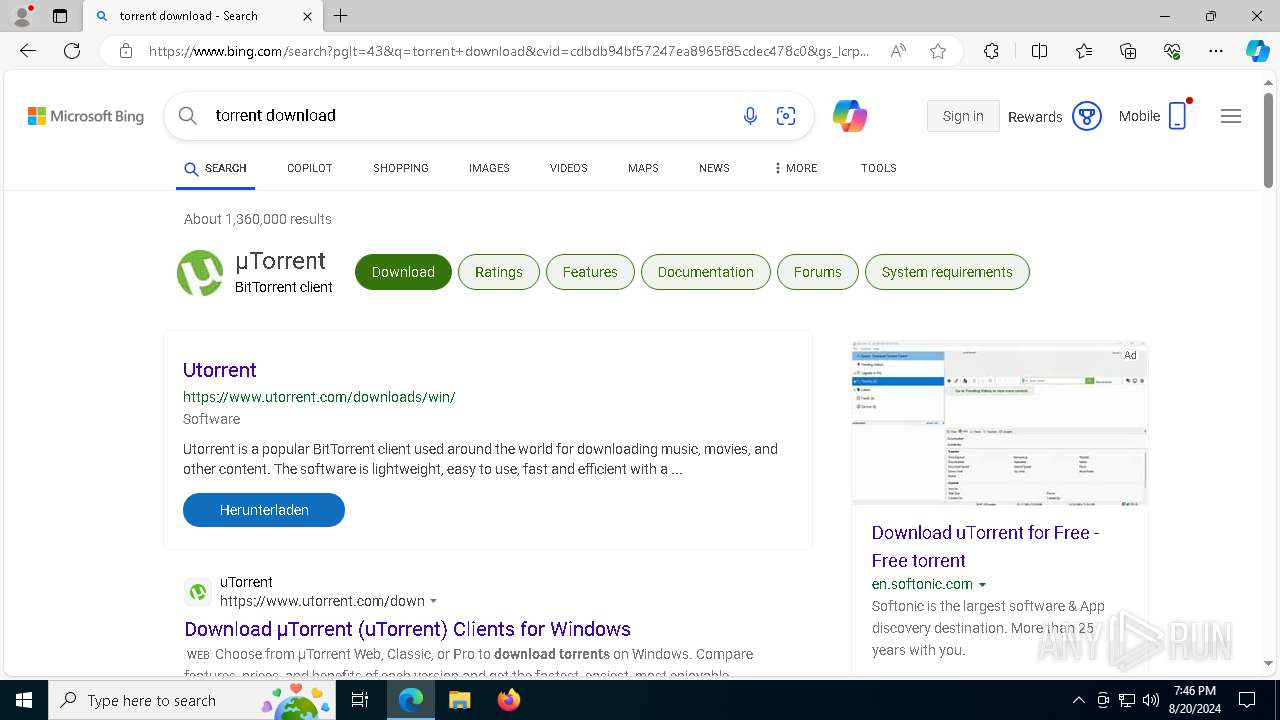Open Download µTorrent Clients for Windows link
The height and width of the screenshot is (720, 1280).
coord(407,629)
